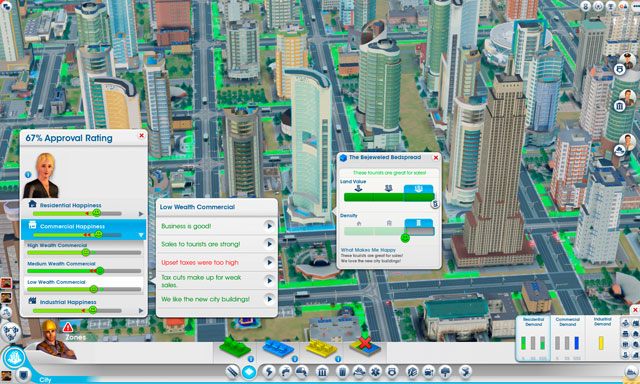The height and width of the screenshot is (384, 640).
Task: Click the blue cube icon in building popup
Action: click(343, 158)
